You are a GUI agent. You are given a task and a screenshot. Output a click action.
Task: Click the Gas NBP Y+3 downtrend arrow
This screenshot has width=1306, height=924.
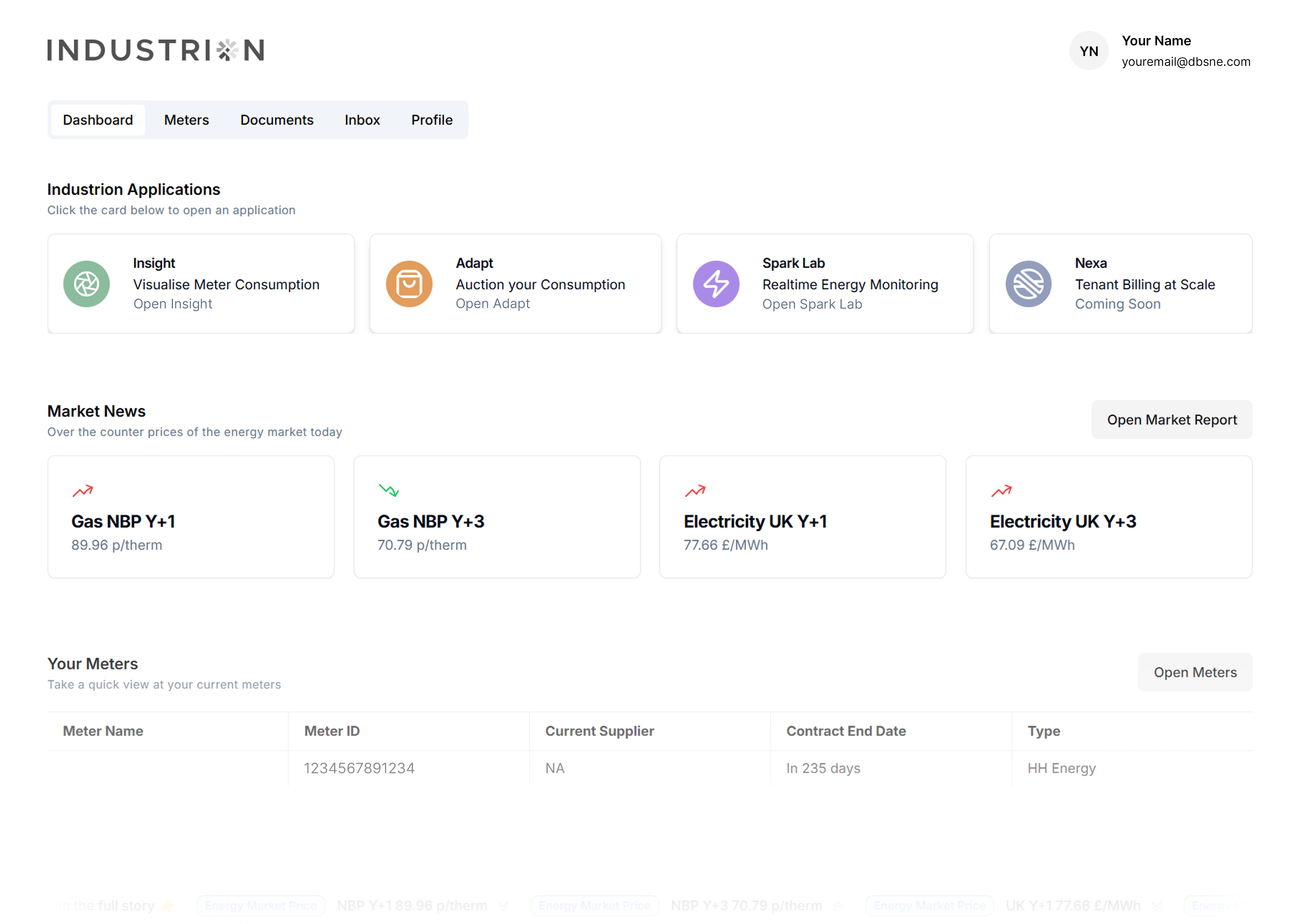[x=388, y=490]
